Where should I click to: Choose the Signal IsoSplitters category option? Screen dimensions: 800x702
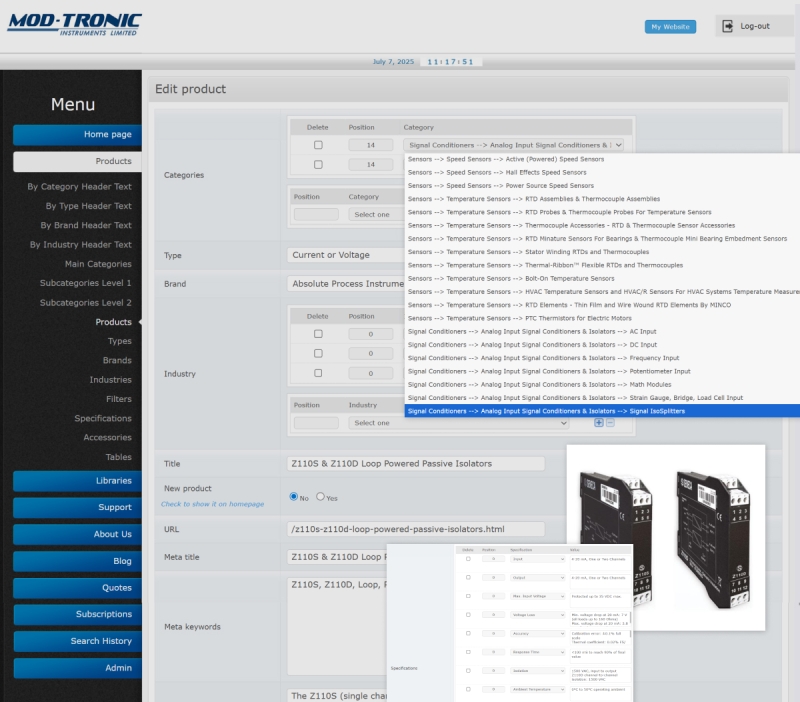[x=602, y=411]
